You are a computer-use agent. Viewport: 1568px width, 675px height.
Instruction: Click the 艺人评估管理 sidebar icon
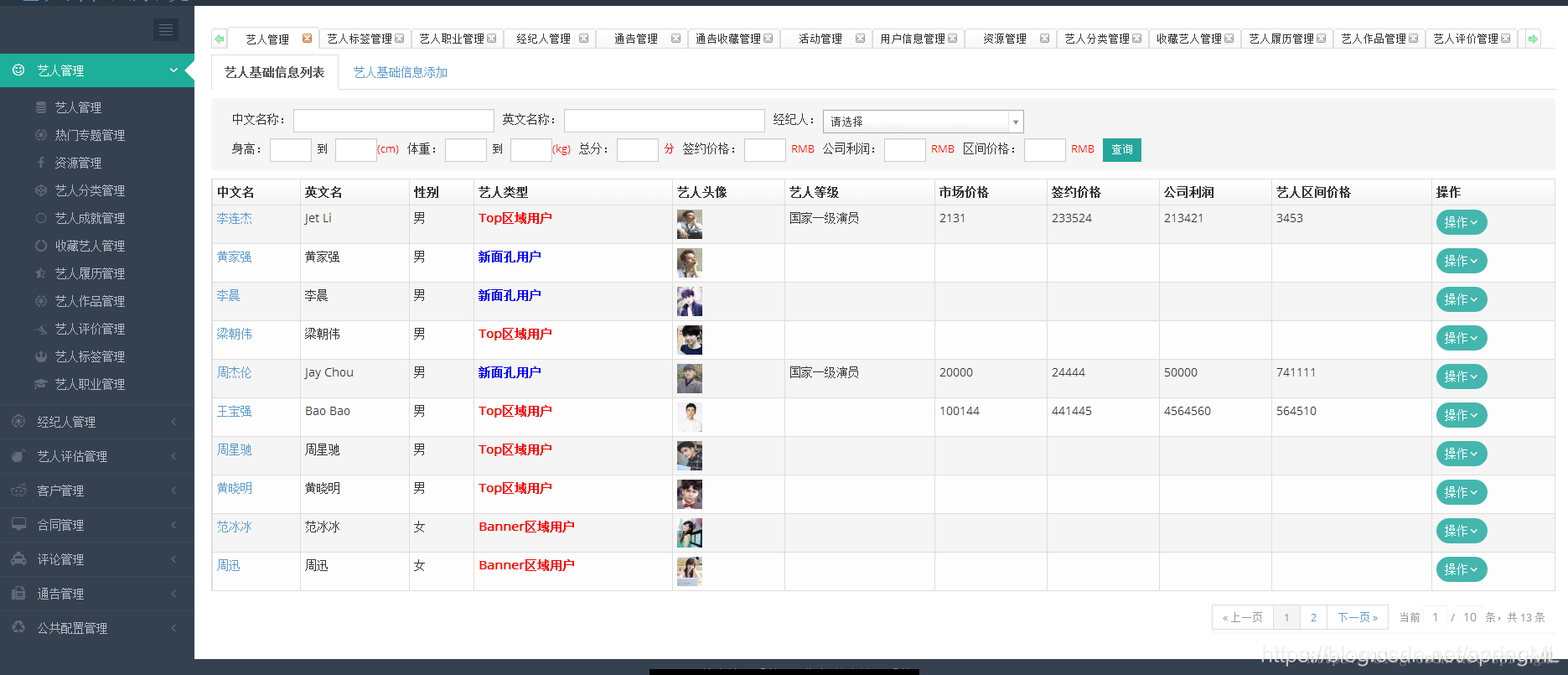point(18,456)
